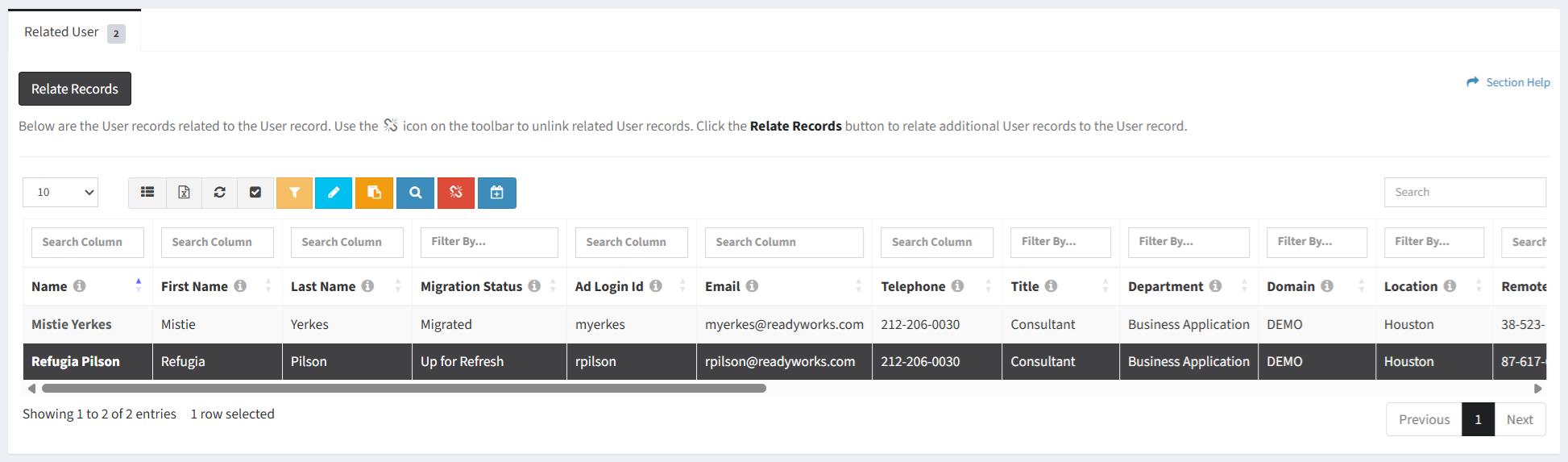Click the blue pencil edit icon
Viewport: 1568px width, 462px height.
coord(334,193)
